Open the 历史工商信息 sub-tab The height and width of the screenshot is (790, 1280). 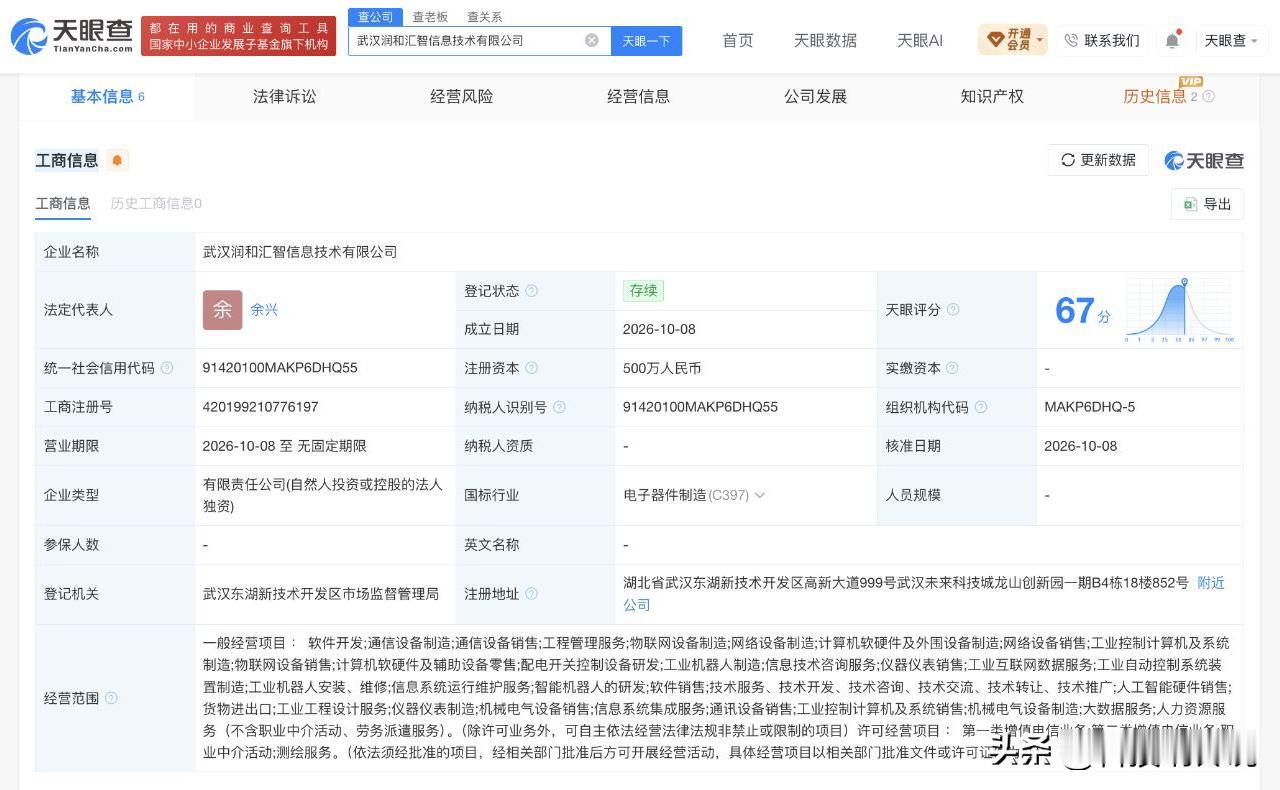(x=156, y=203)
